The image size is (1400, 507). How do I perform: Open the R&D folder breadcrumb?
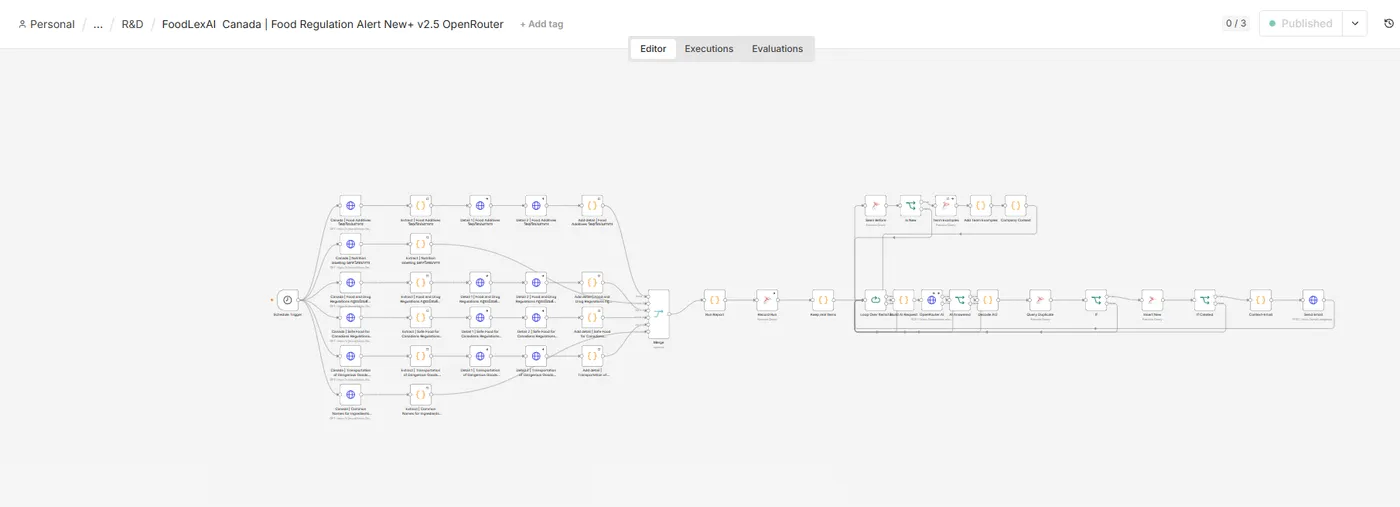tap(132, 24)
